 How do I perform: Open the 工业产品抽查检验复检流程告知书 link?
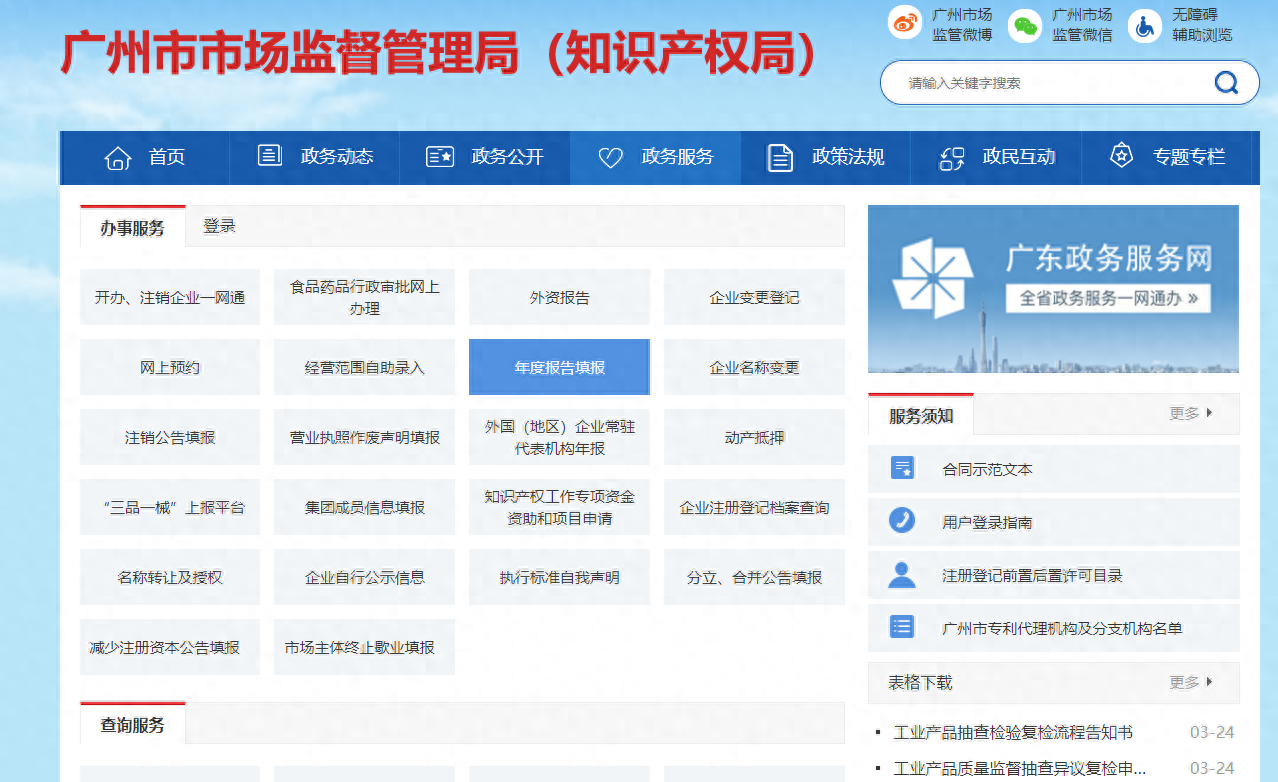click(1013, 732)
